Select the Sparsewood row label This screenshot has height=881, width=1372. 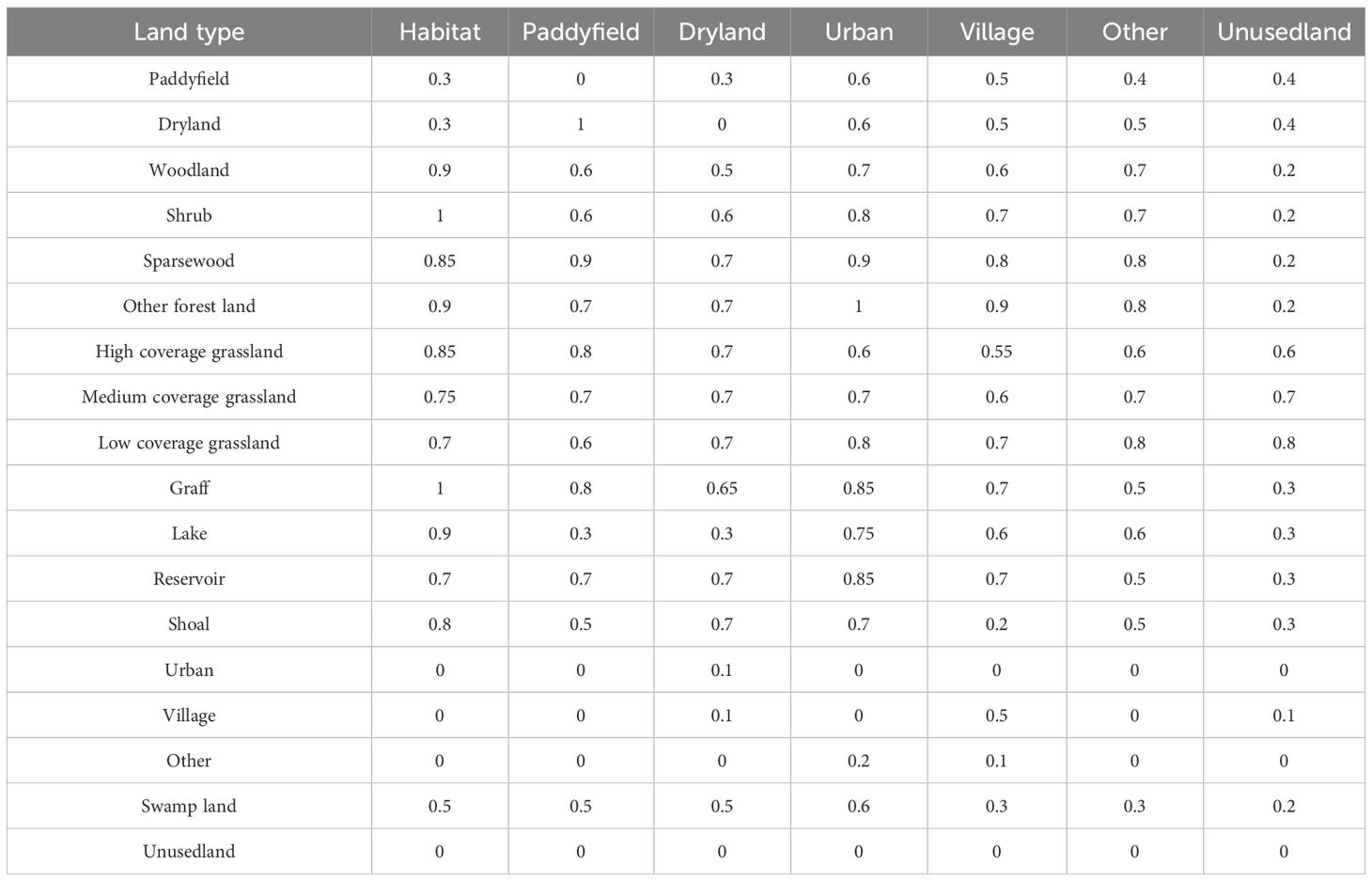click(x=189, y=261)
